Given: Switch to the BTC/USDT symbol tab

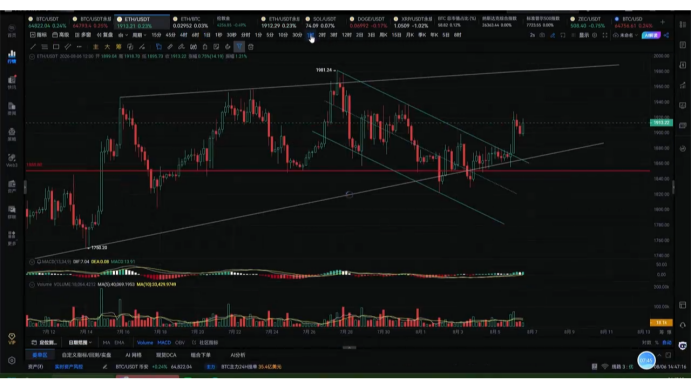Looking at the screenshot, I should (47, 22).
